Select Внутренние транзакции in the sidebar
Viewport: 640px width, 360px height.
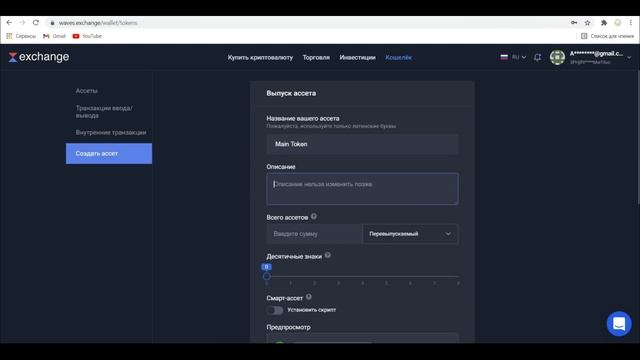111,133
